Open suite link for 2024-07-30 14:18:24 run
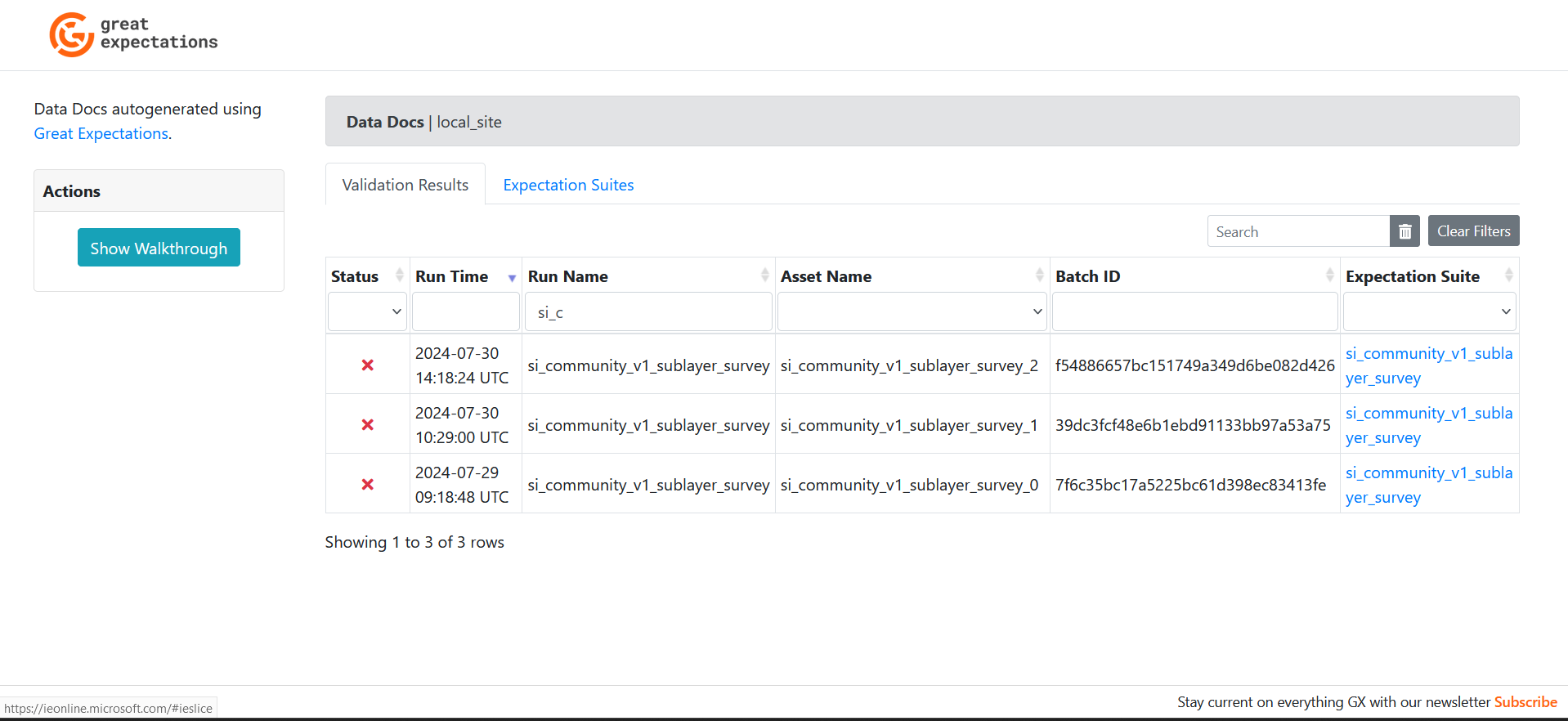The width and height of the screenshot is (1568, 721). pos(1428,365)
